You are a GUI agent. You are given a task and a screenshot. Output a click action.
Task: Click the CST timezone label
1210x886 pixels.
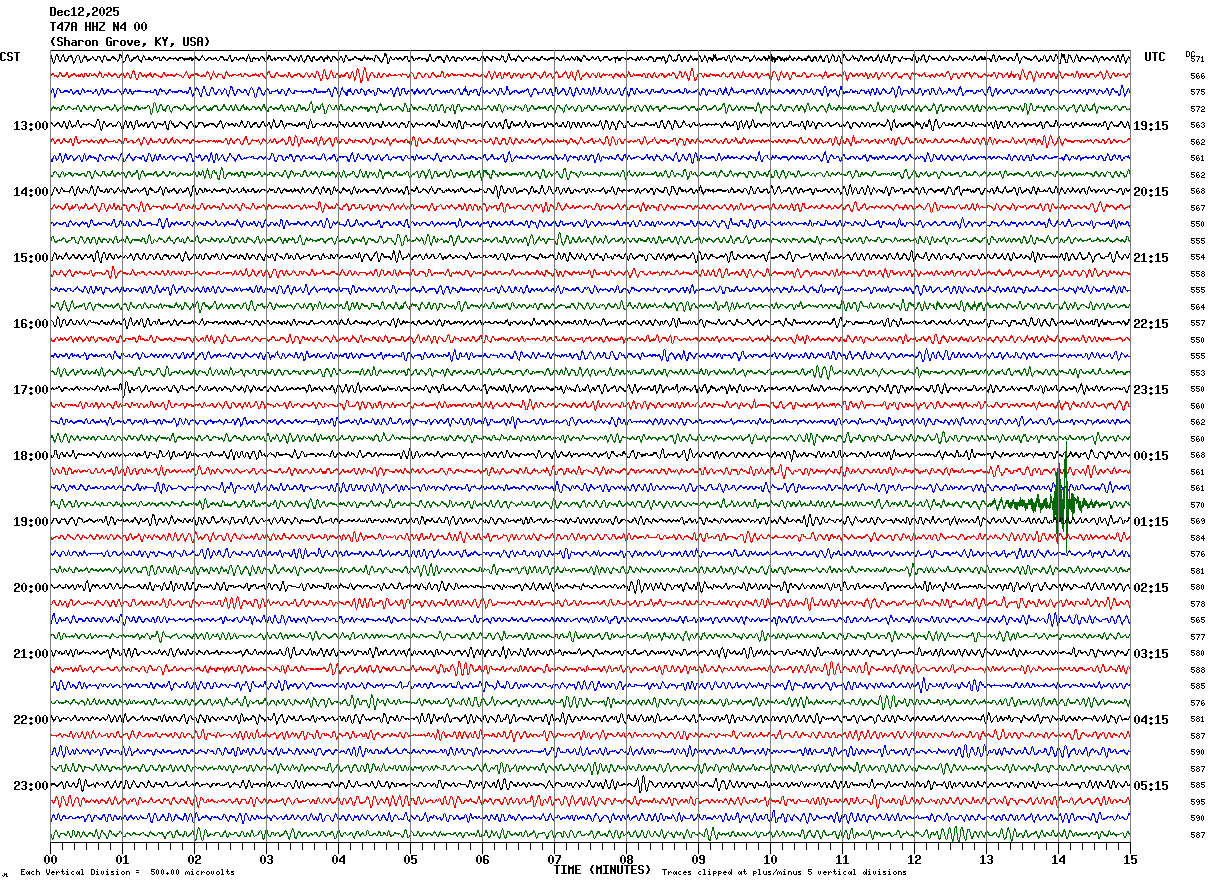click(10, 57)
